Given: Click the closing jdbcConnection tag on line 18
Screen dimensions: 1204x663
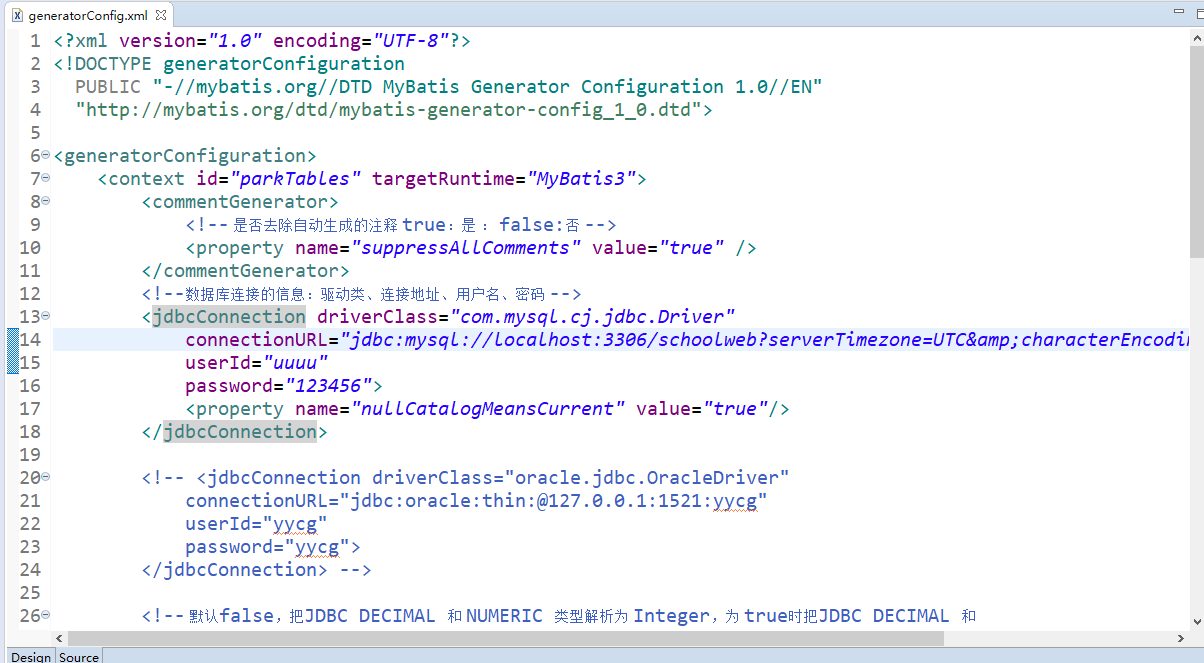Looking at the screenshot, I should [x=240, y=432].
